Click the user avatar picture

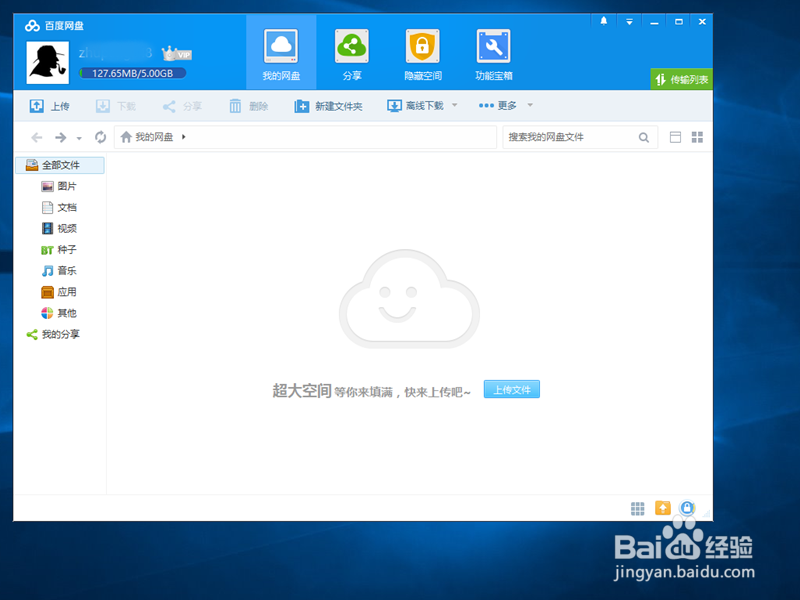pos(47,62)
